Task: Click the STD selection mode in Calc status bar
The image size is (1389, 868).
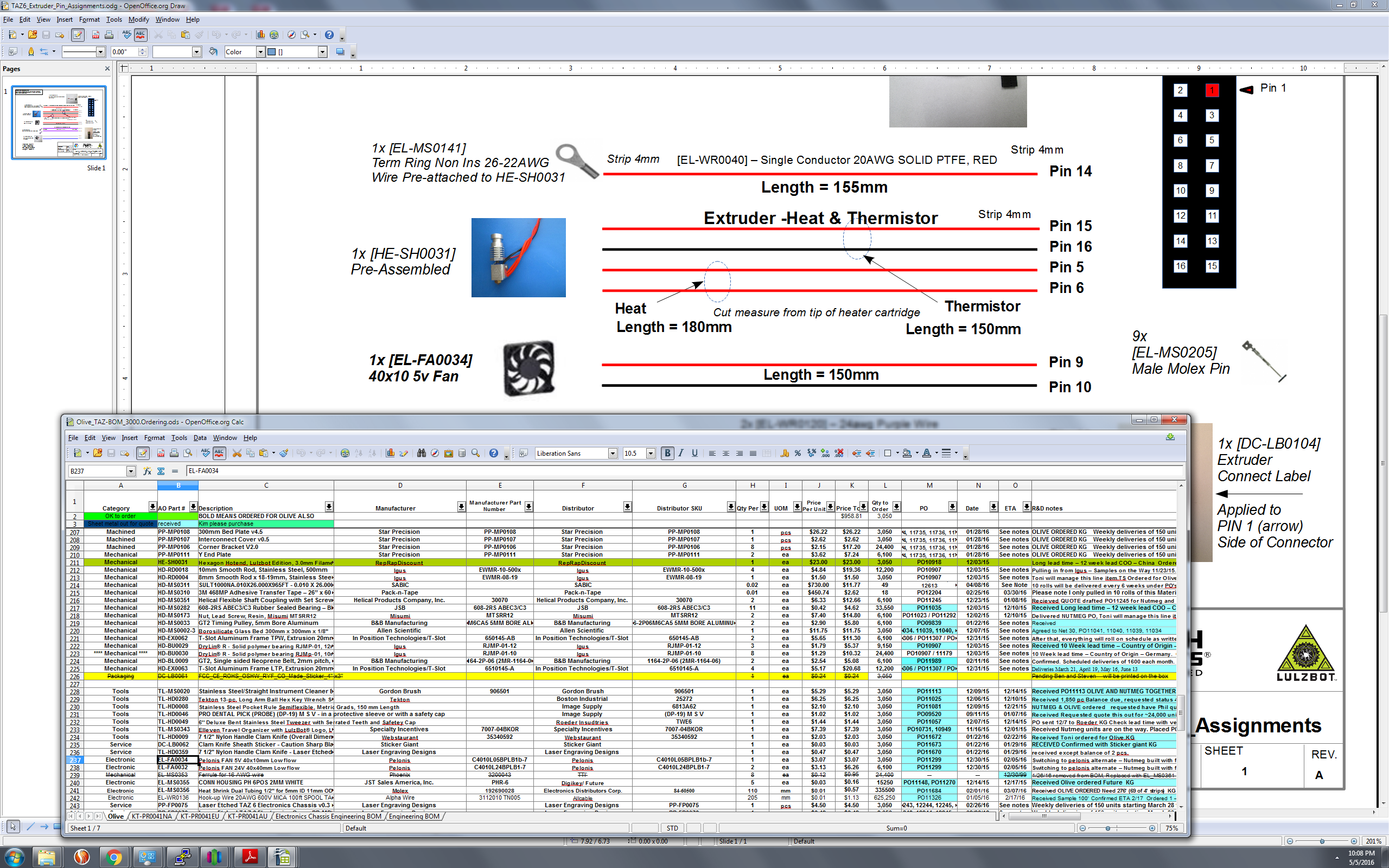Action: point(672,828)
